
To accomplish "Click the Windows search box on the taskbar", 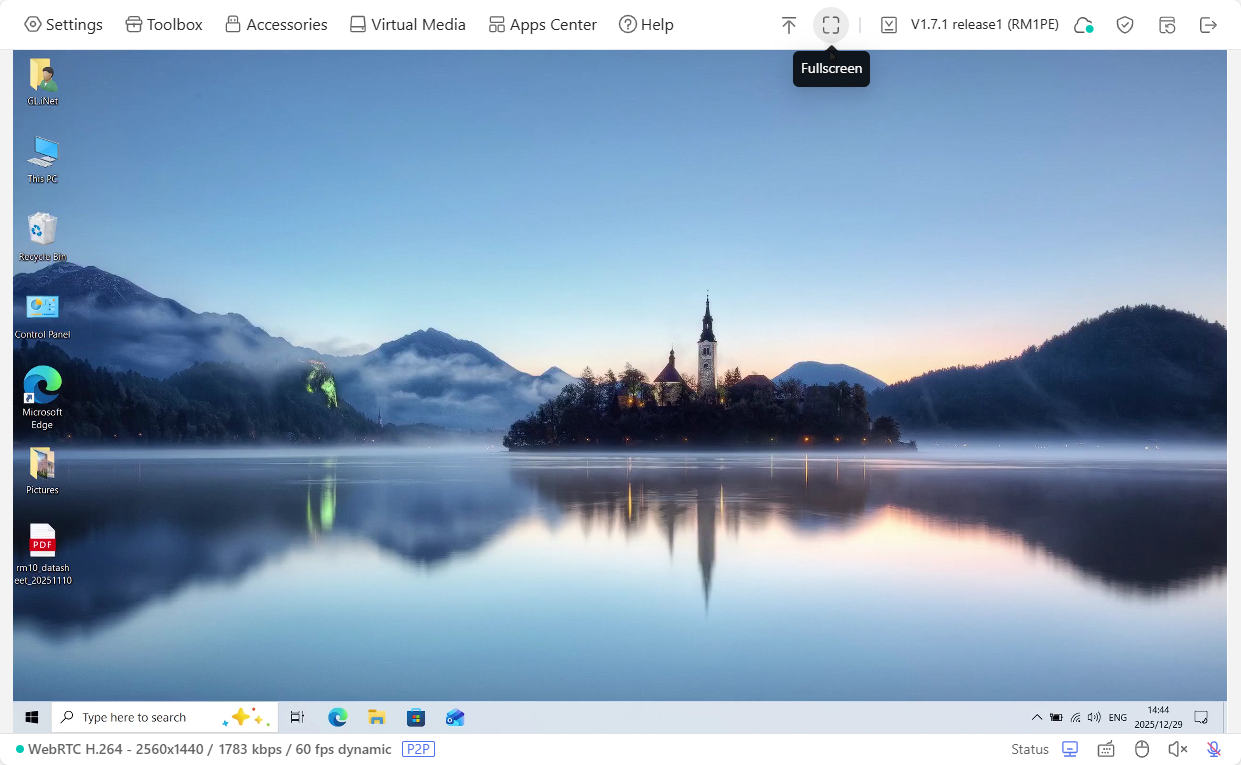I will [x=165, y=717].
